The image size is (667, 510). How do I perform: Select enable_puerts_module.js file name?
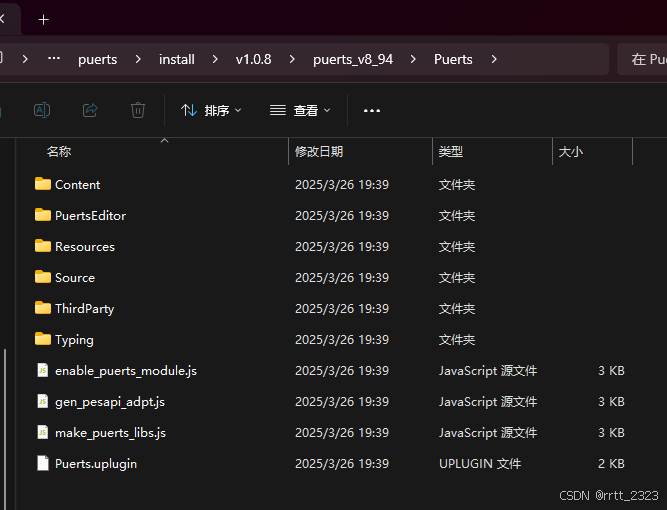coord(126,371)
